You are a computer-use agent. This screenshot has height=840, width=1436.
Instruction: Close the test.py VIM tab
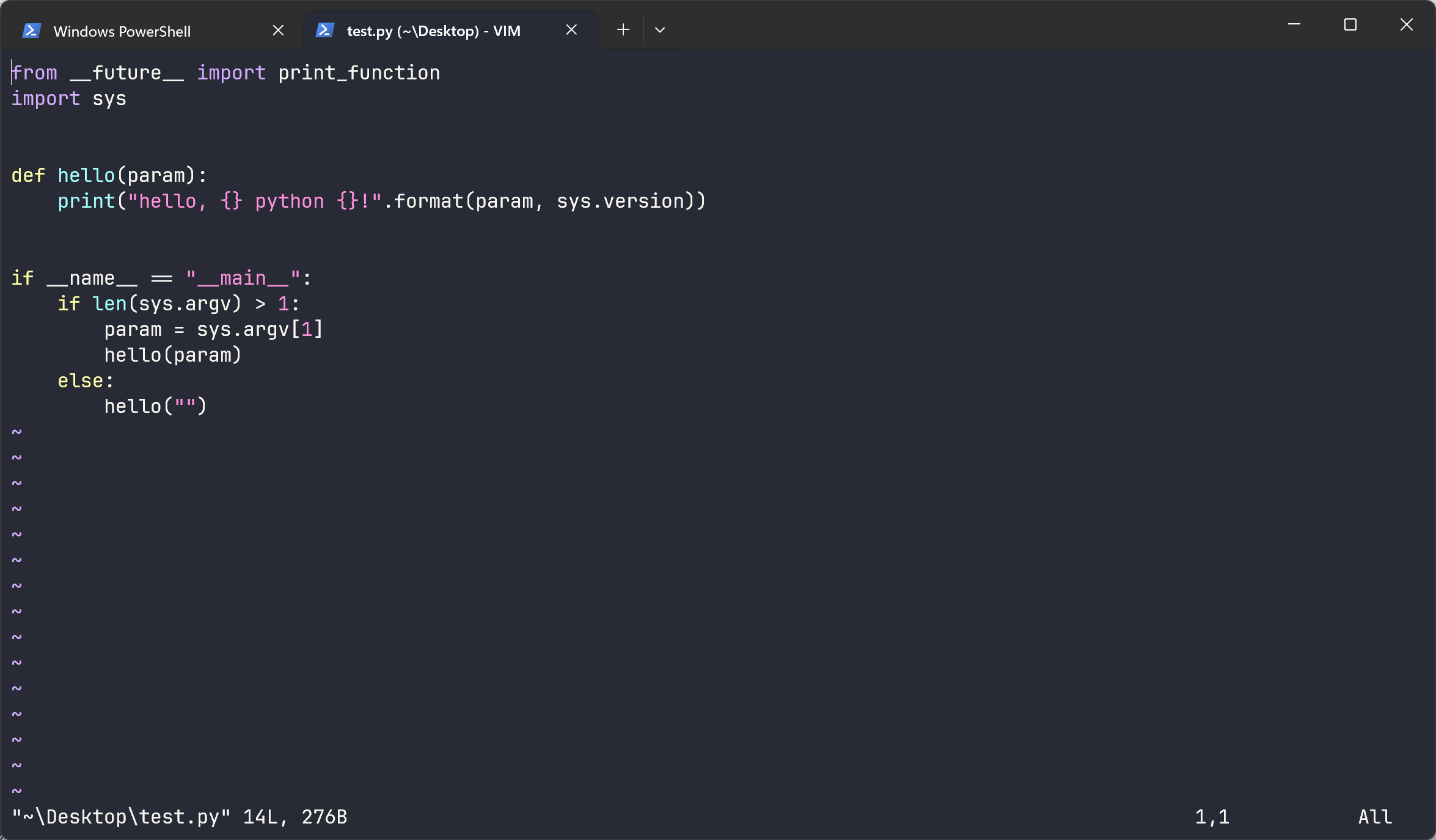571,30
